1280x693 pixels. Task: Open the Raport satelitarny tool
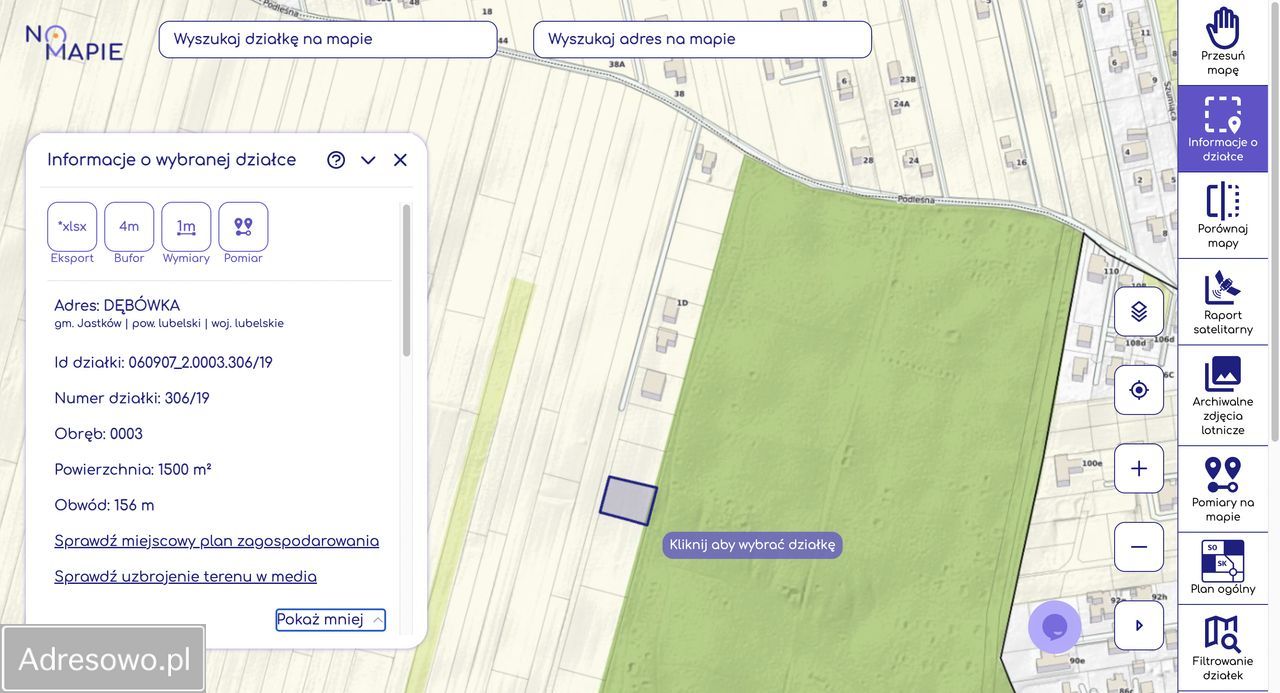pyautogui.click(x=1222, y=302)
